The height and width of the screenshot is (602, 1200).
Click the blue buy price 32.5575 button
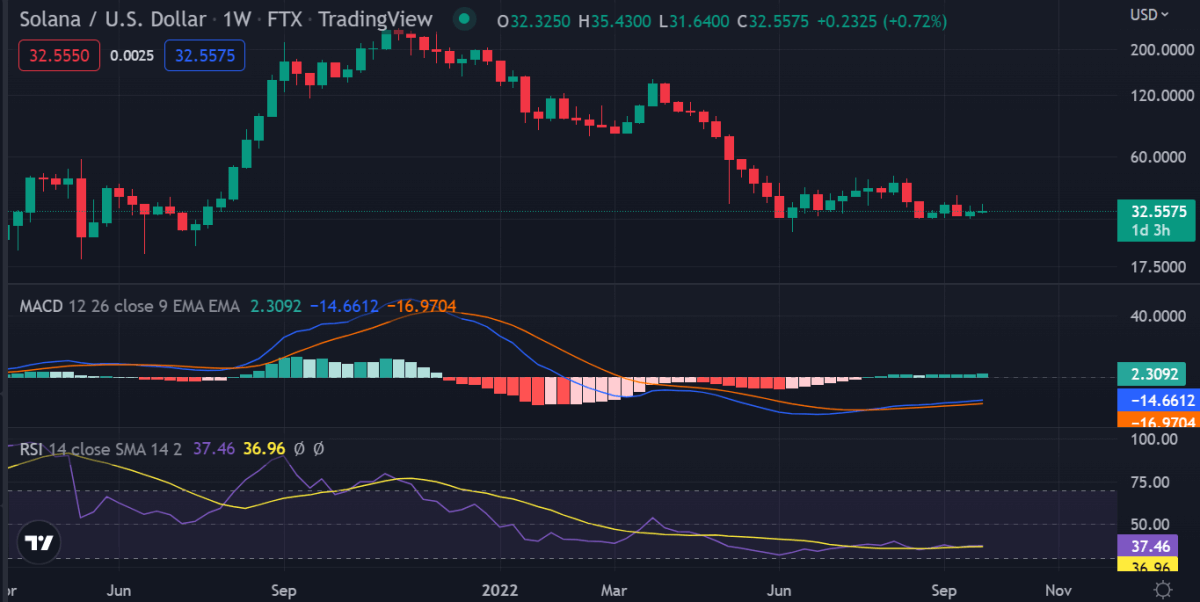205,56
